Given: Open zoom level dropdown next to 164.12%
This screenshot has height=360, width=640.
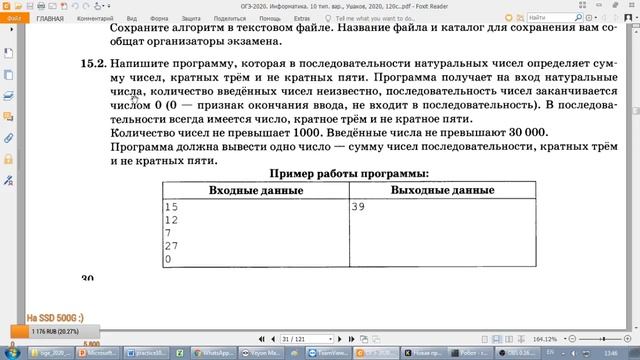Looking at the screenshot, I should pos(565,339).
